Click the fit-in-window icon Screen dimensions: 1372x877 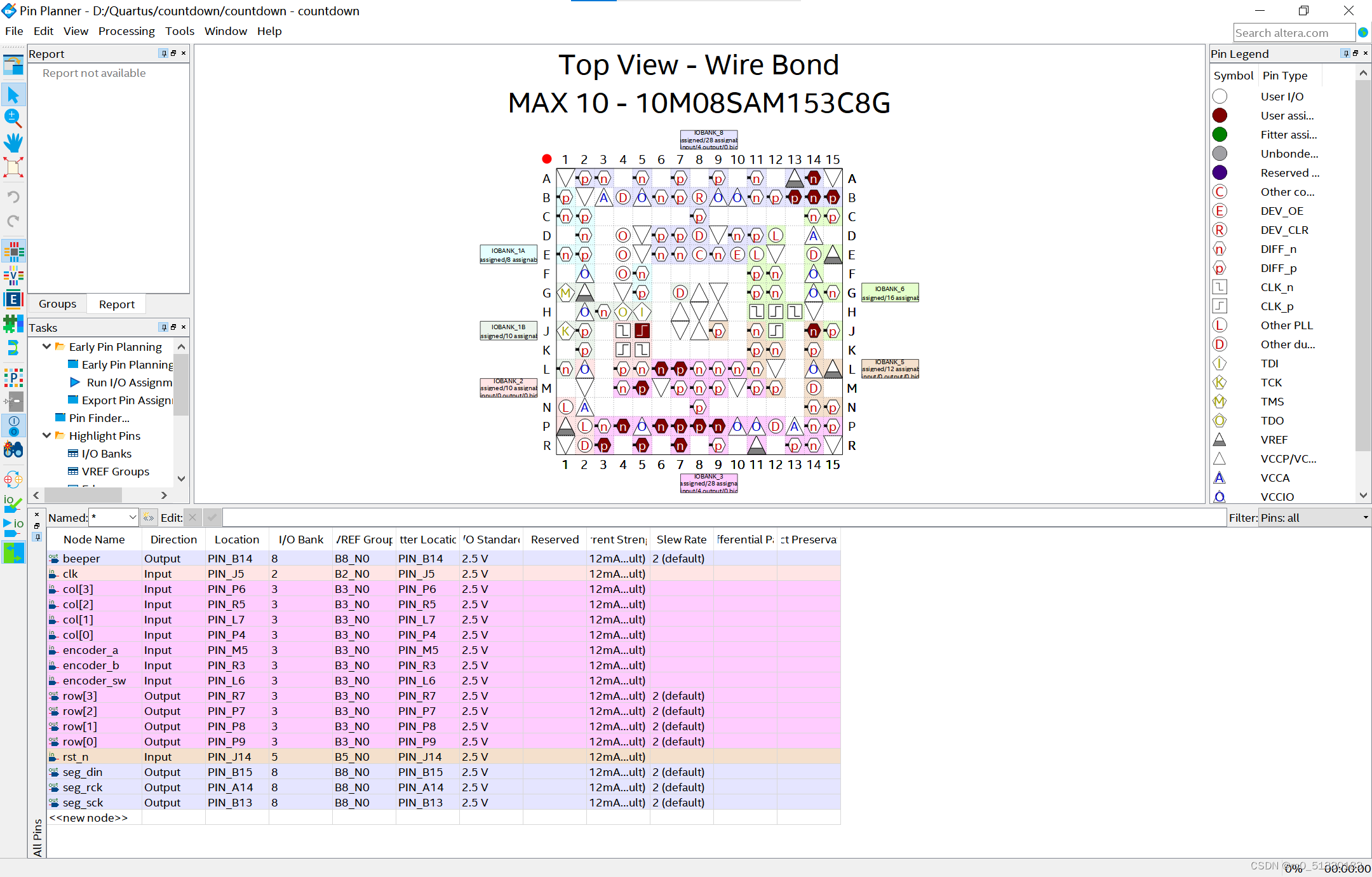point(13,167)
